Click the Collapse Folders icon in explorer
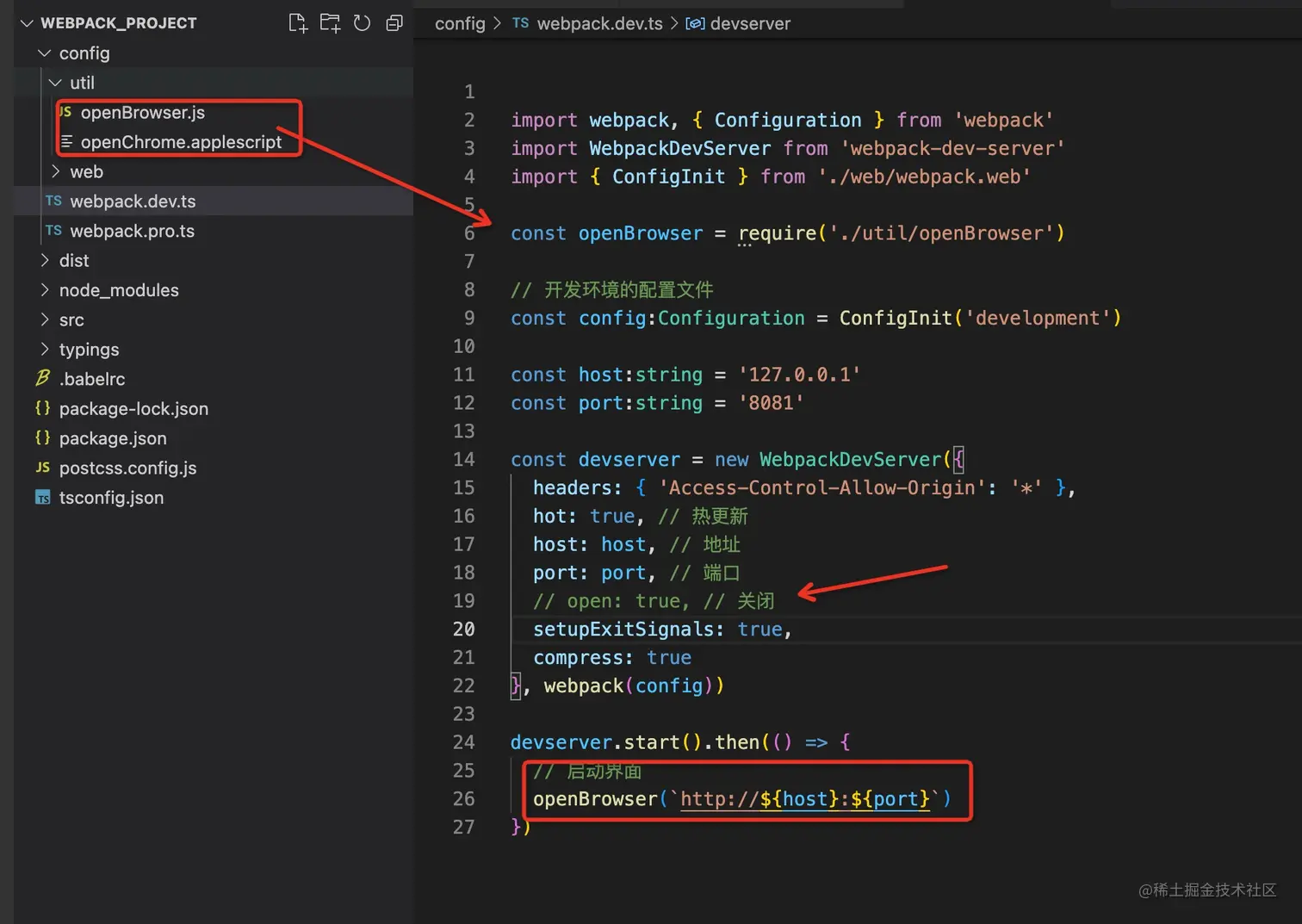This screenshot has height=924, width=1302. coord(394,23)
